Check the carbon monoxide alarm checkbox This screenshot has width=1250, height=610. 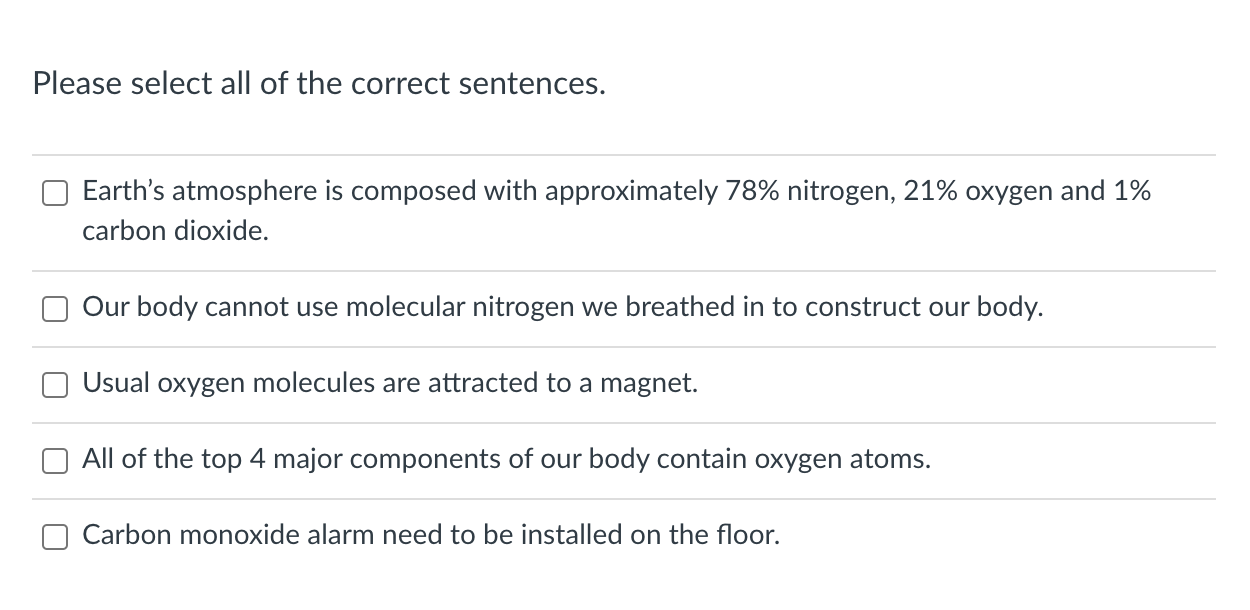point(55,537)
